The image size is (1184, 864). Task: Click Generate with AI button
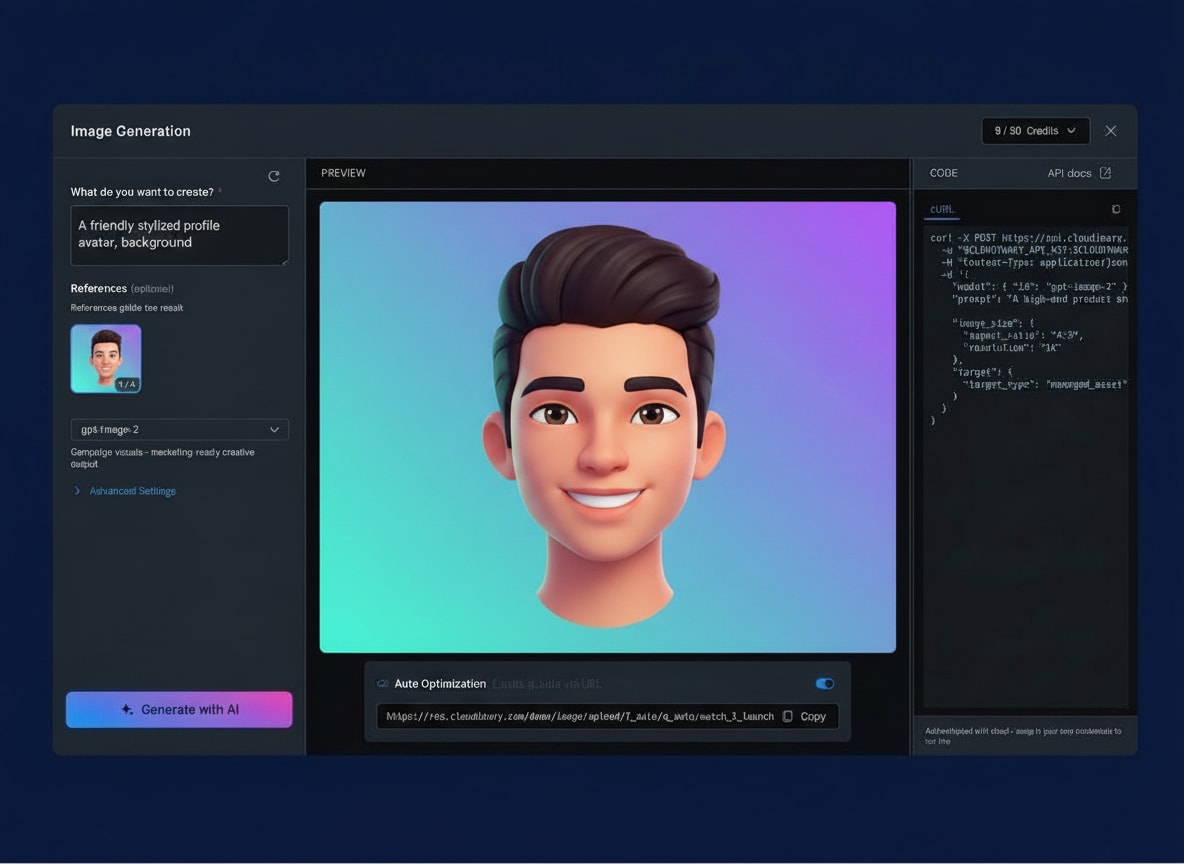click(179, 709)
